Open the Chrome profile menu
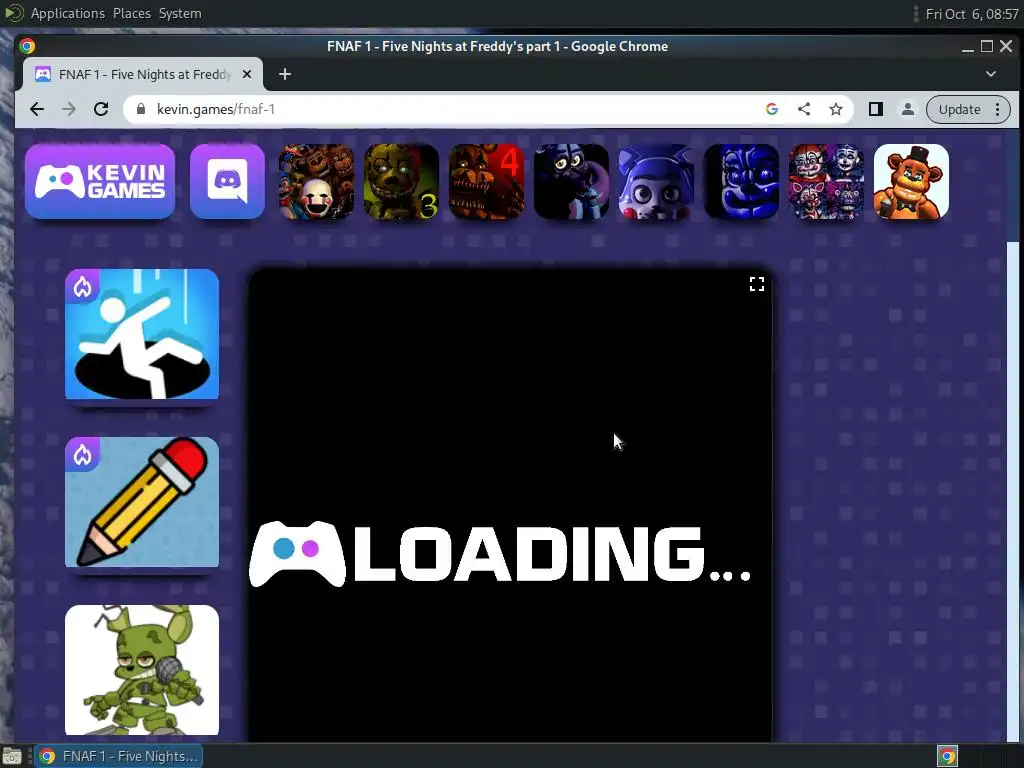 pyautogui.click(x=908, y=109)
